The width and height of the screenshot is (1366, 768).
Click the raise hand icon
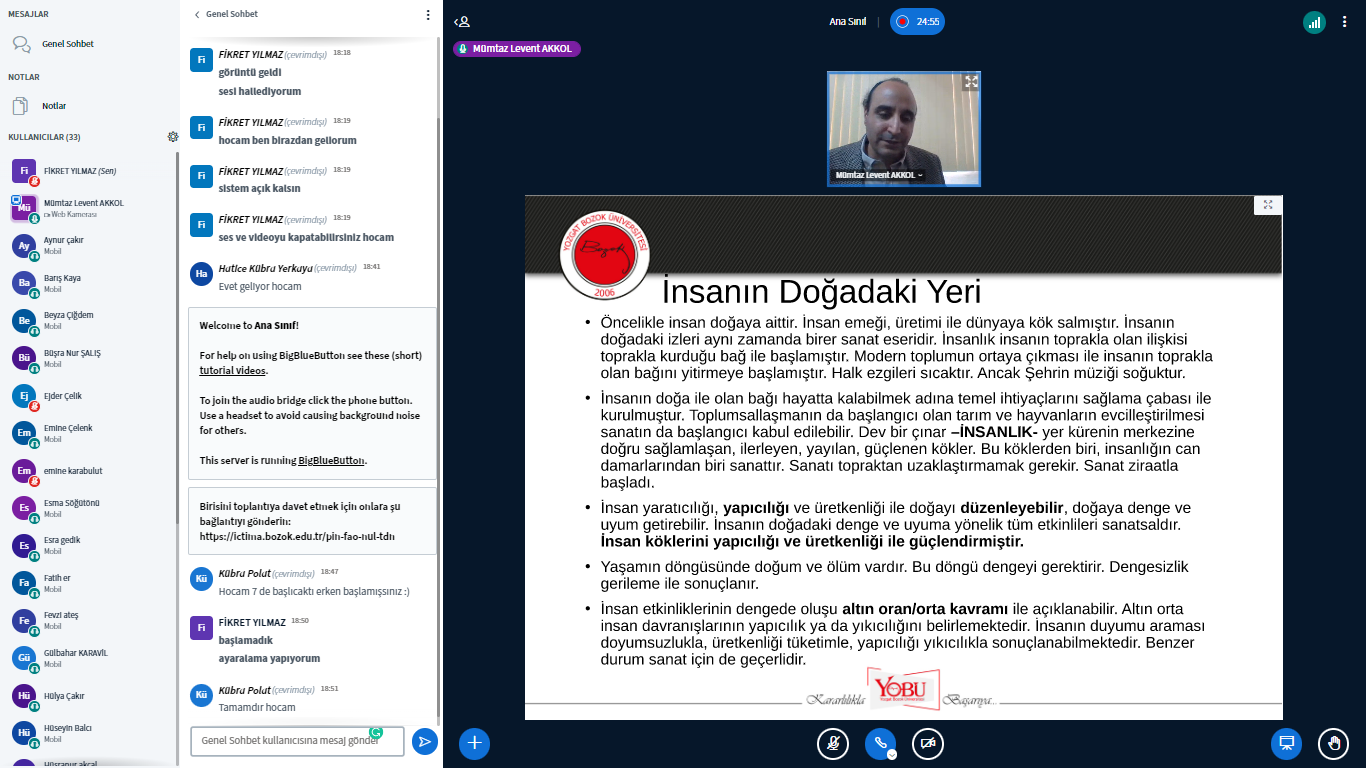pyautogui.click(x=1333, y=743)
